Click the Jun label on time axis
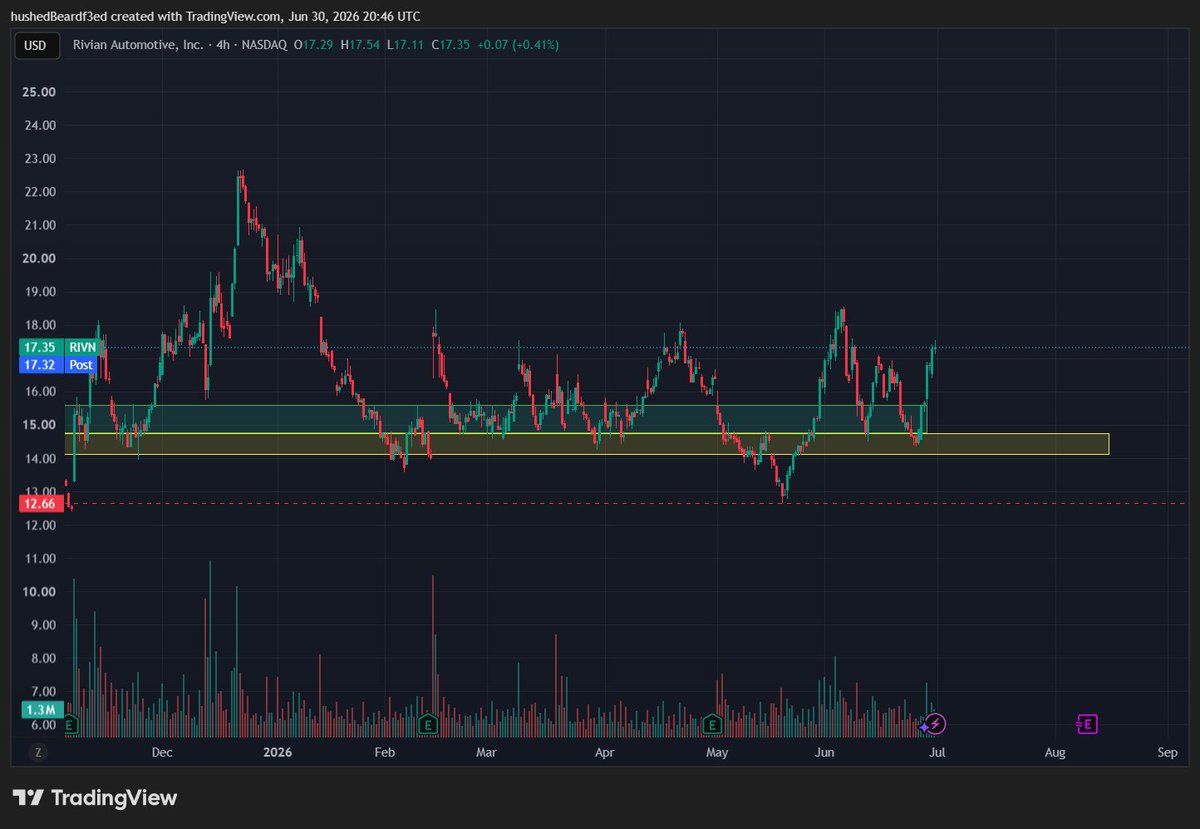The height and width of the screenshot is (829, 1200). (x=825, y=752)
